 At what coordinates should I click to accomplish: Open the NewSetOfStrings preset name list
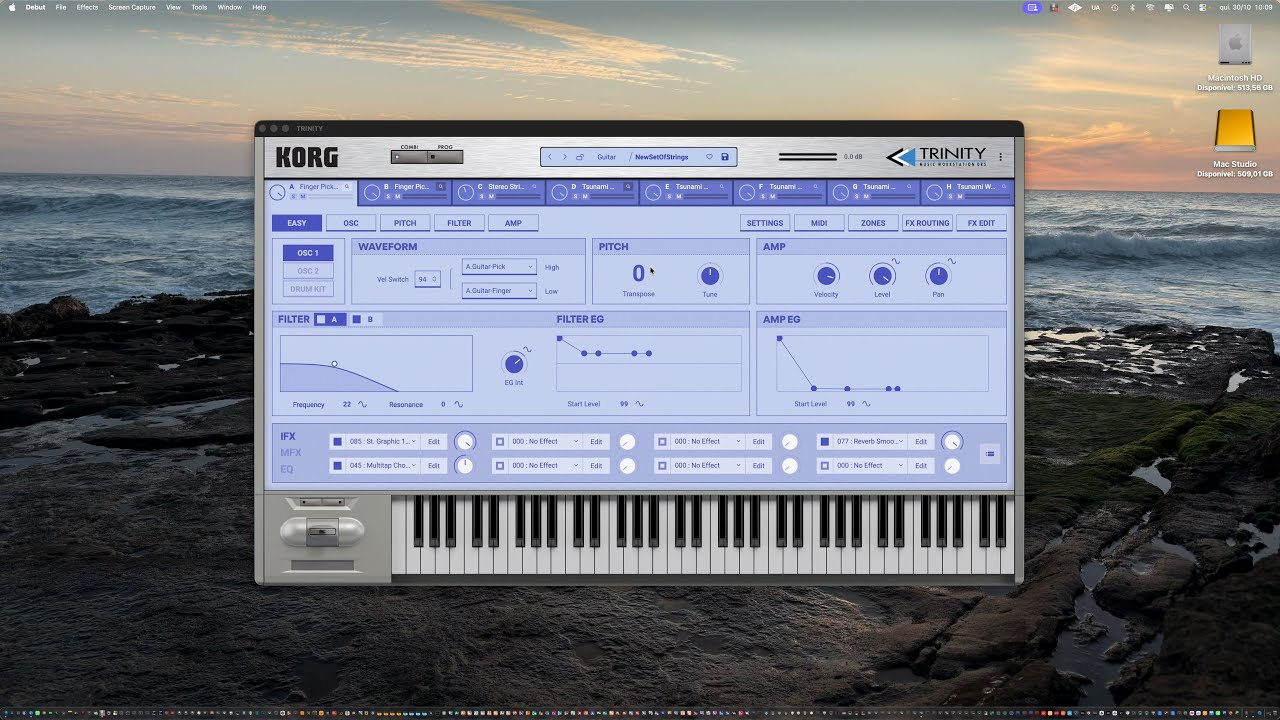[x=662, y=157]
